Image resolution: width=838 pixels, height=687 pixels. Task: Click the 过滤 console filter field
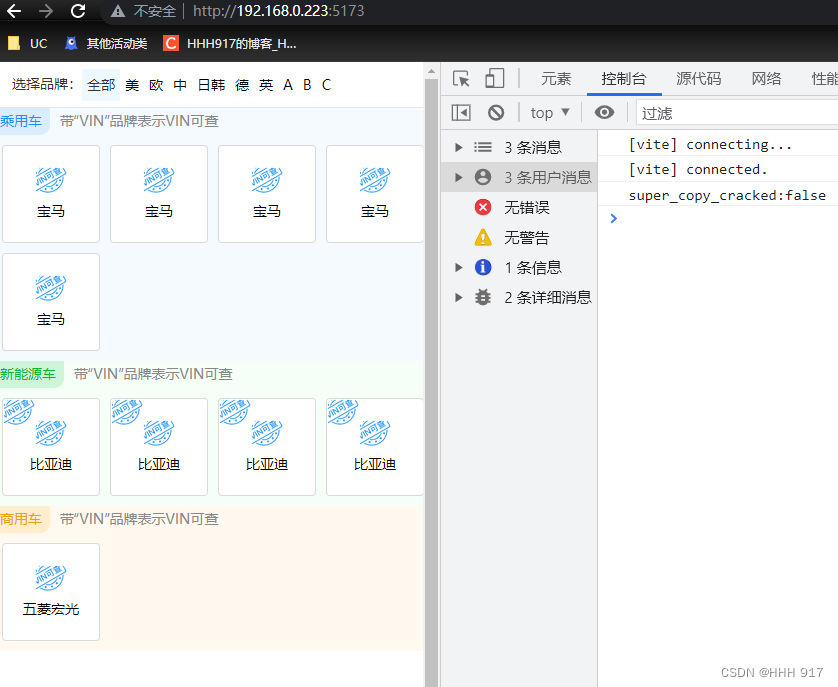[x=737, y=113]
